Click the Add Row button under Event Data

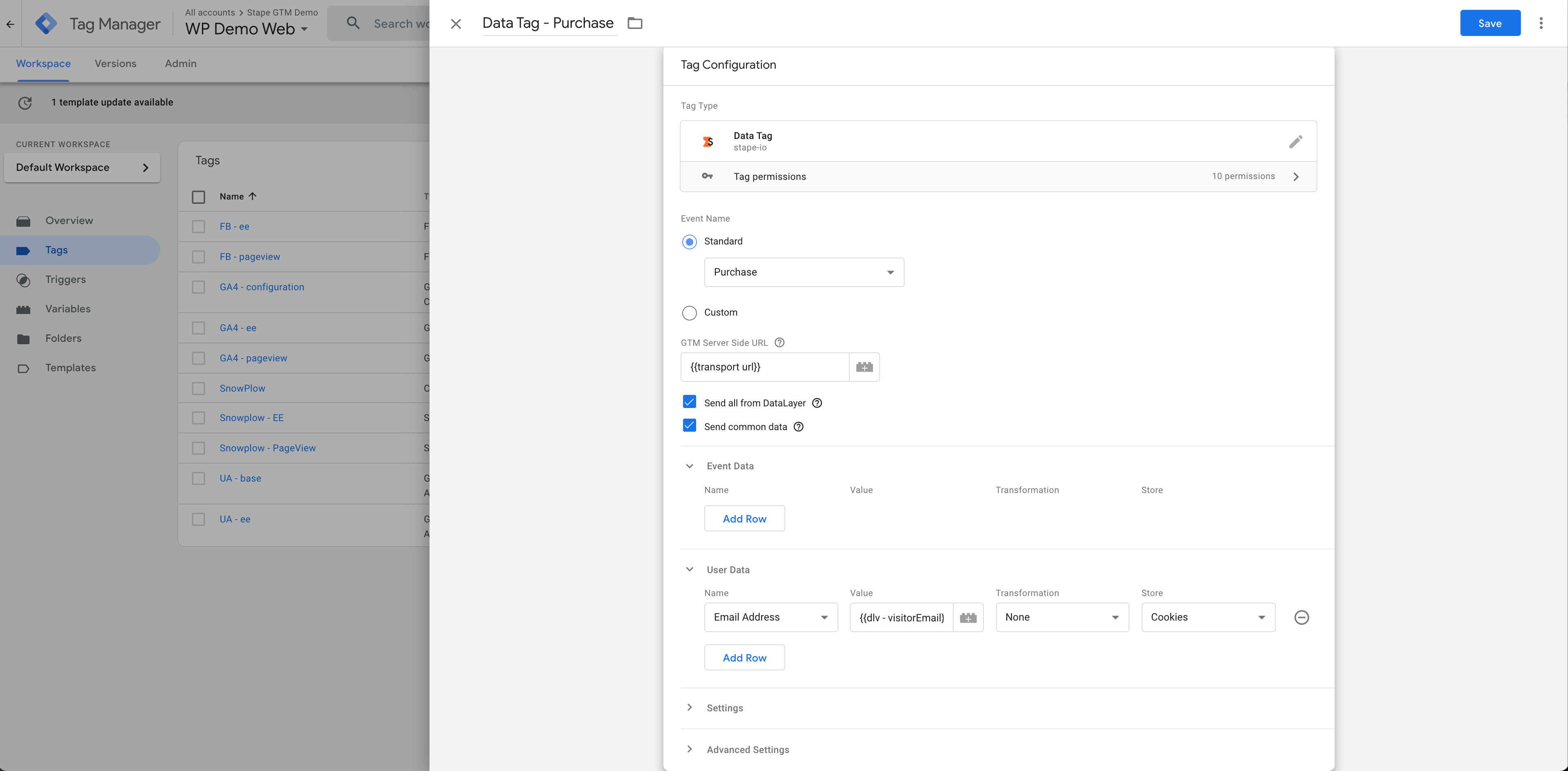[744, 518]
